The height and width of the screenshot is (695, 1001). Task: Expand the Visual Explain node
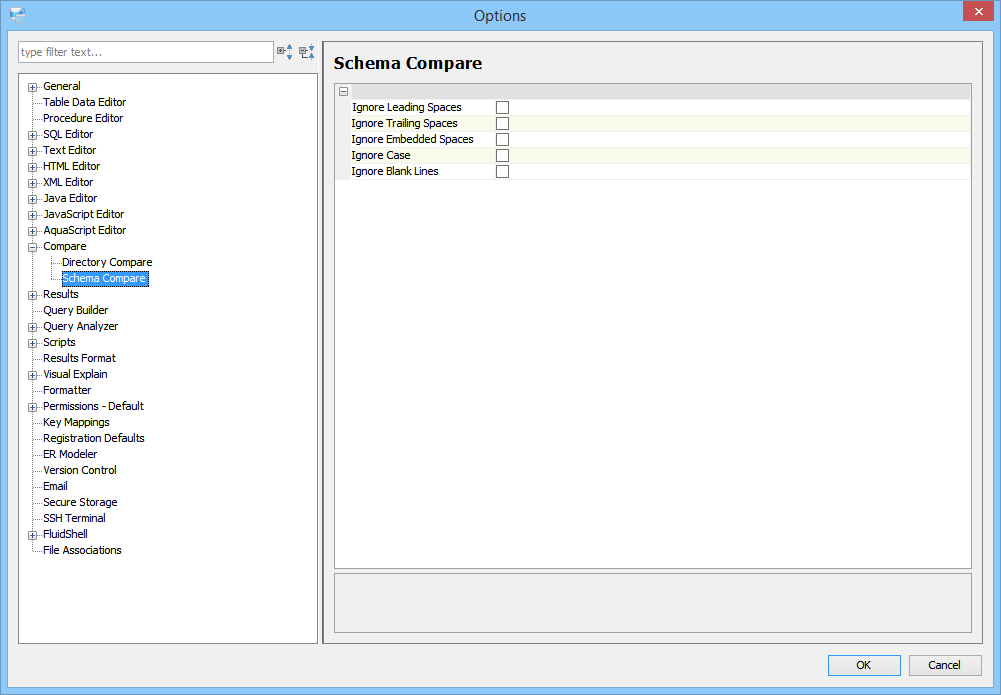click(33, 375)
